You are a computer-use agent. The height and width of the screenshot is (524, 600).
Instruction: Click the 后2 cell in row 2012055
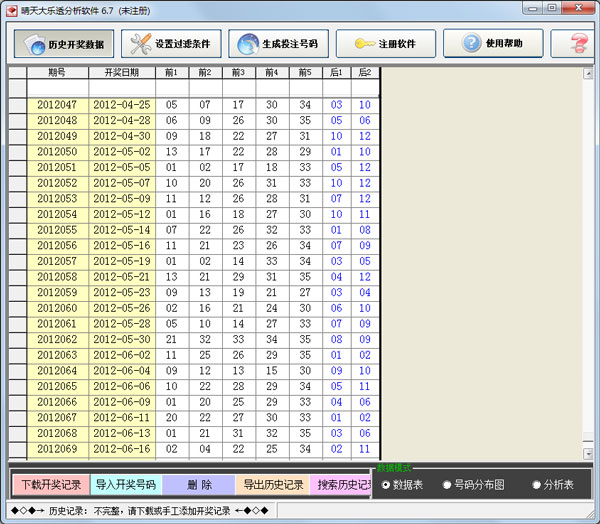click(365, 230)
